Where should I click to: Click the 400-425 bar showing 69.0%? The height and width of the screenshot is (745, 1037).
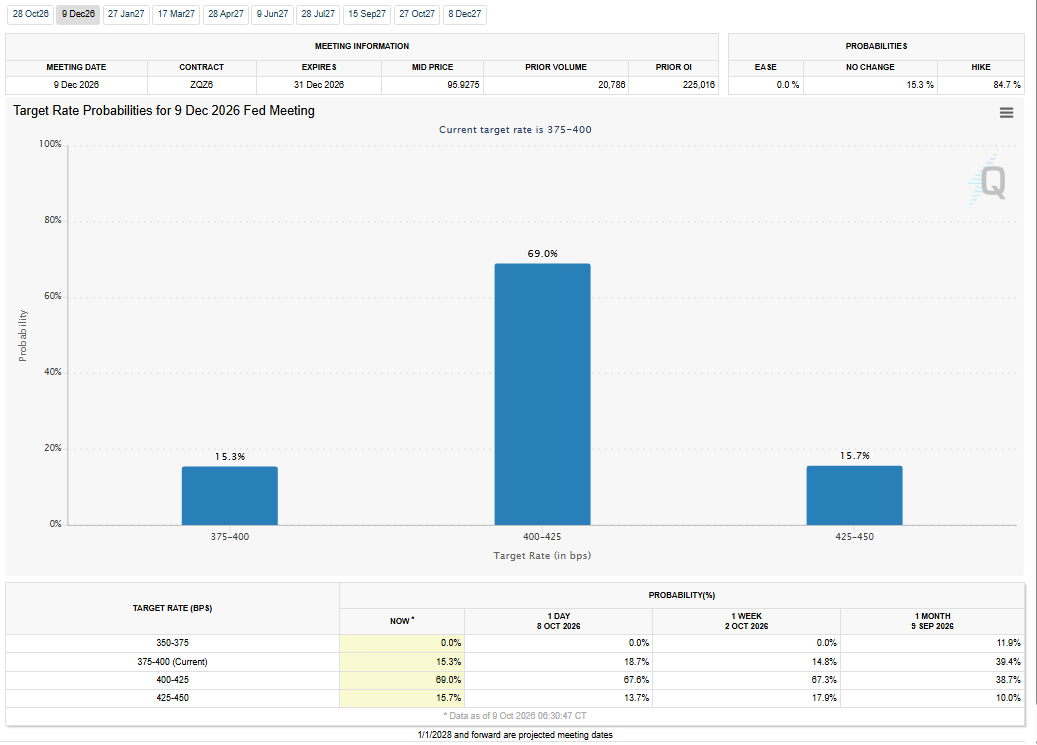(542, 394)
